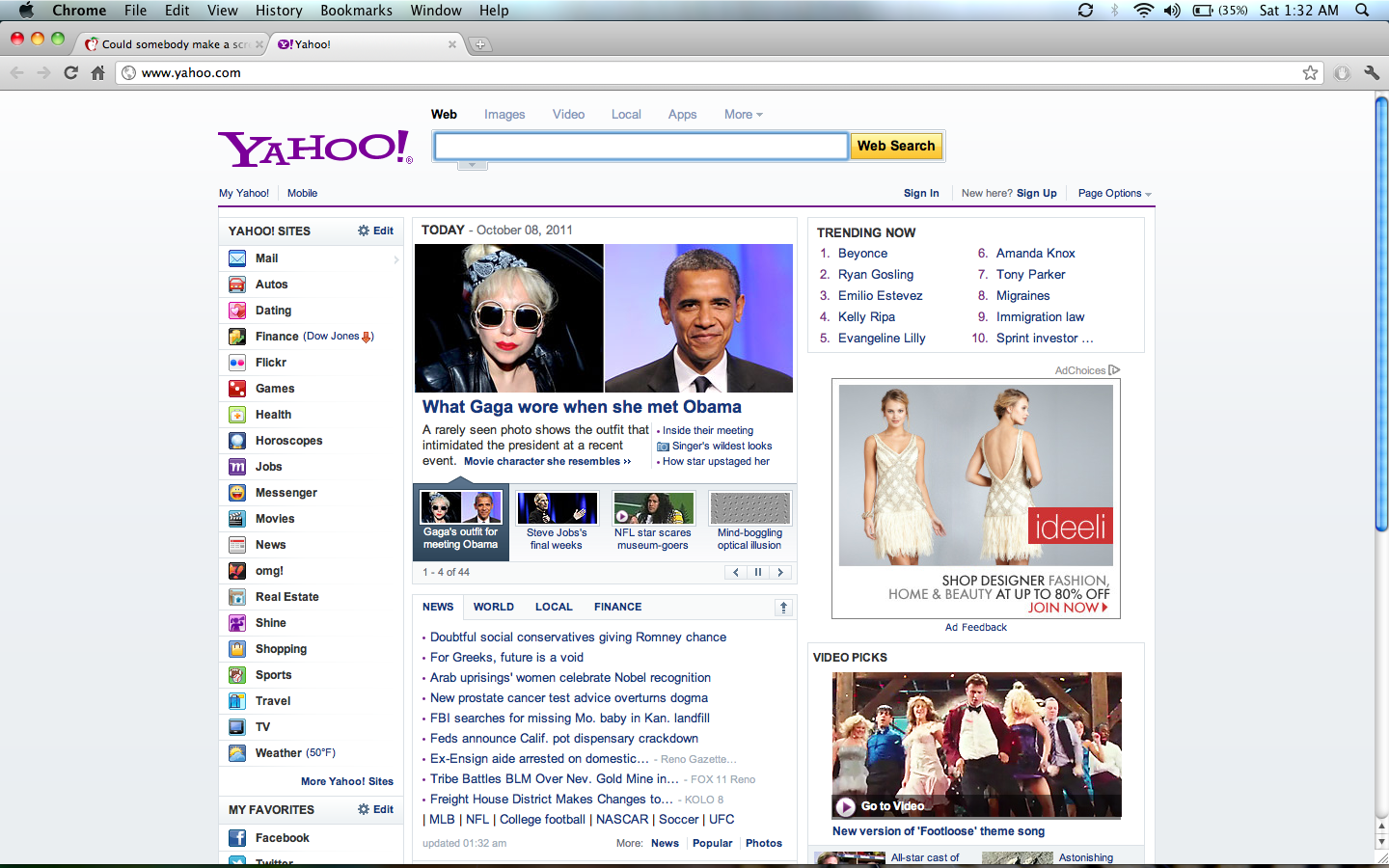This screenshot has width=1389, height=868.
Task: Open the Bookmarks menu in menu bar
Action: pos(356,11)
